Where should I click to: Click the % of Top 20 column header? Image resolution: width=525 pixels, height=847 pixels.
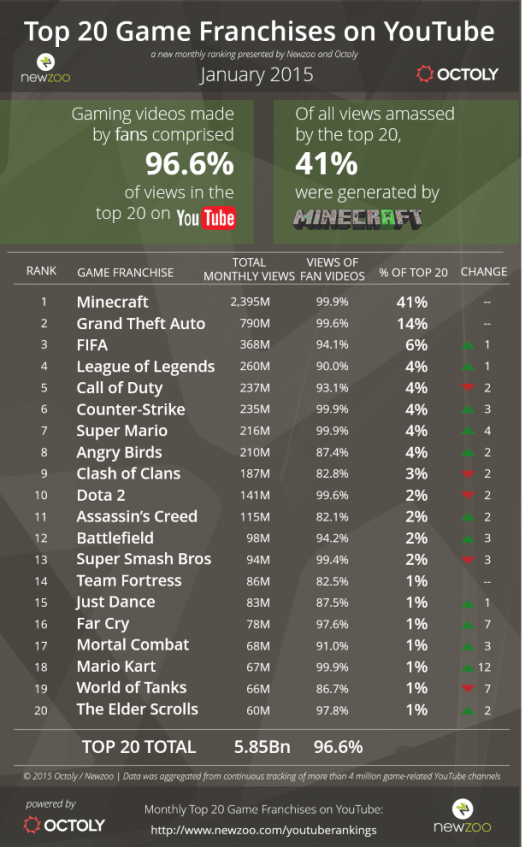pos(413,272)
